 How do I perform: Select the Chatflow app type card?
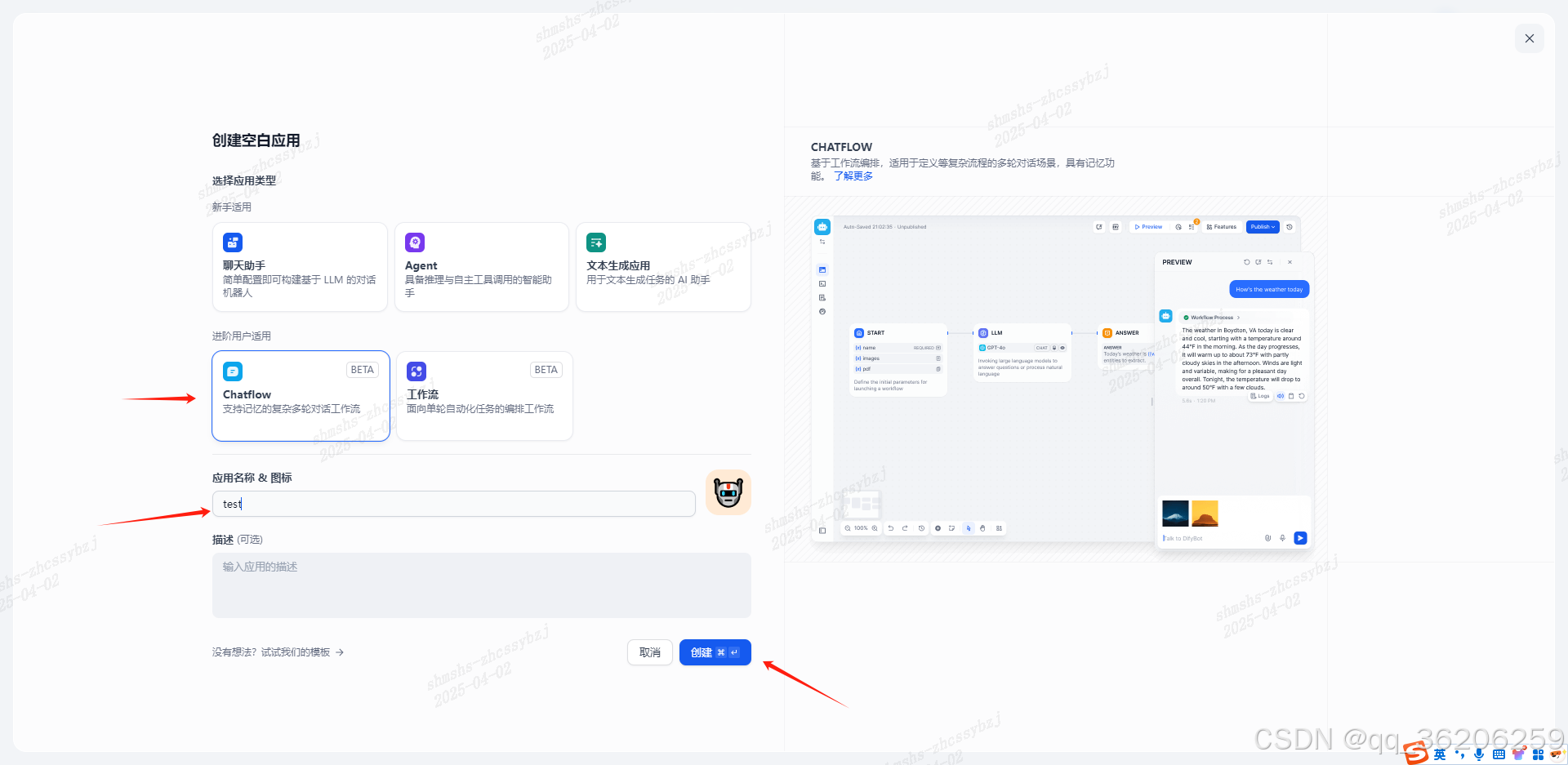tap(301, 396)
